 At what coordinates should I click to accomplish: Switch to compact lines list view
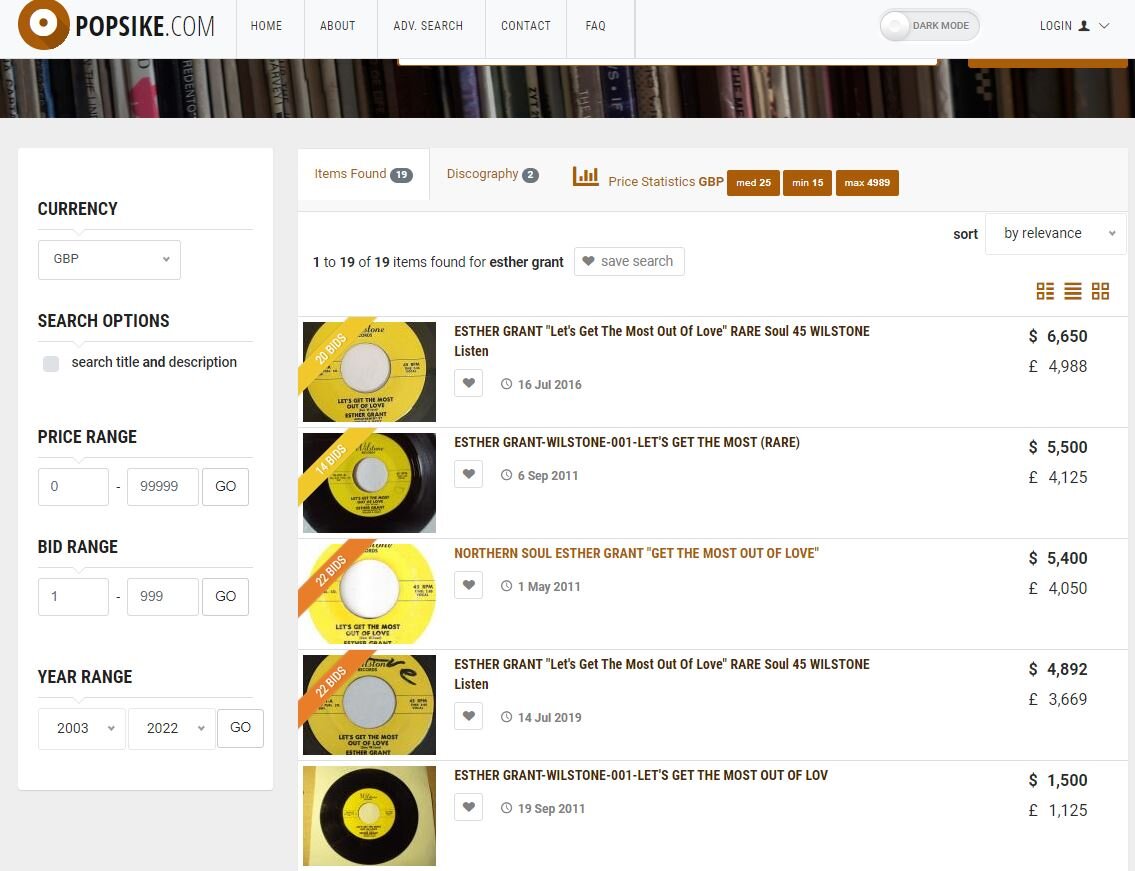[1073, 291]
